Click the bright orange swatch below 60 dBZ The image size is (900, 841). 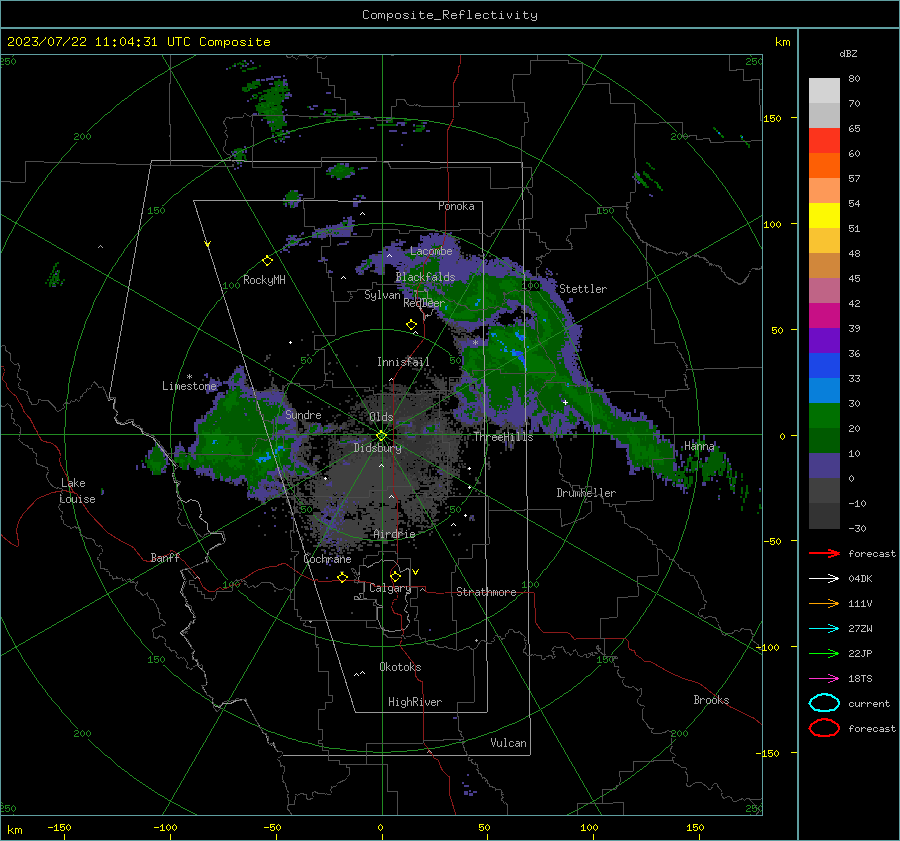tap(824, 165)
